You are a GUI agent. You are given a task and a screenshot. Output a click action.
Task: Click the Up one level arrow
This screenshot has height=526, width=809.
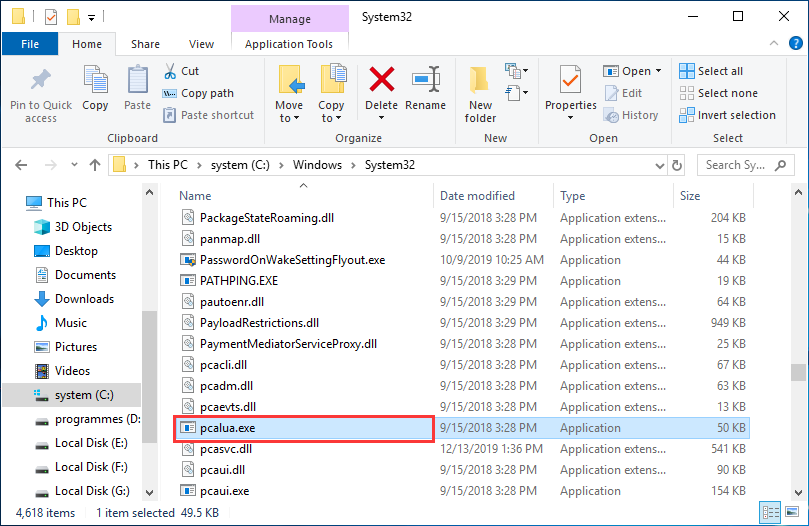coord(95,165)
